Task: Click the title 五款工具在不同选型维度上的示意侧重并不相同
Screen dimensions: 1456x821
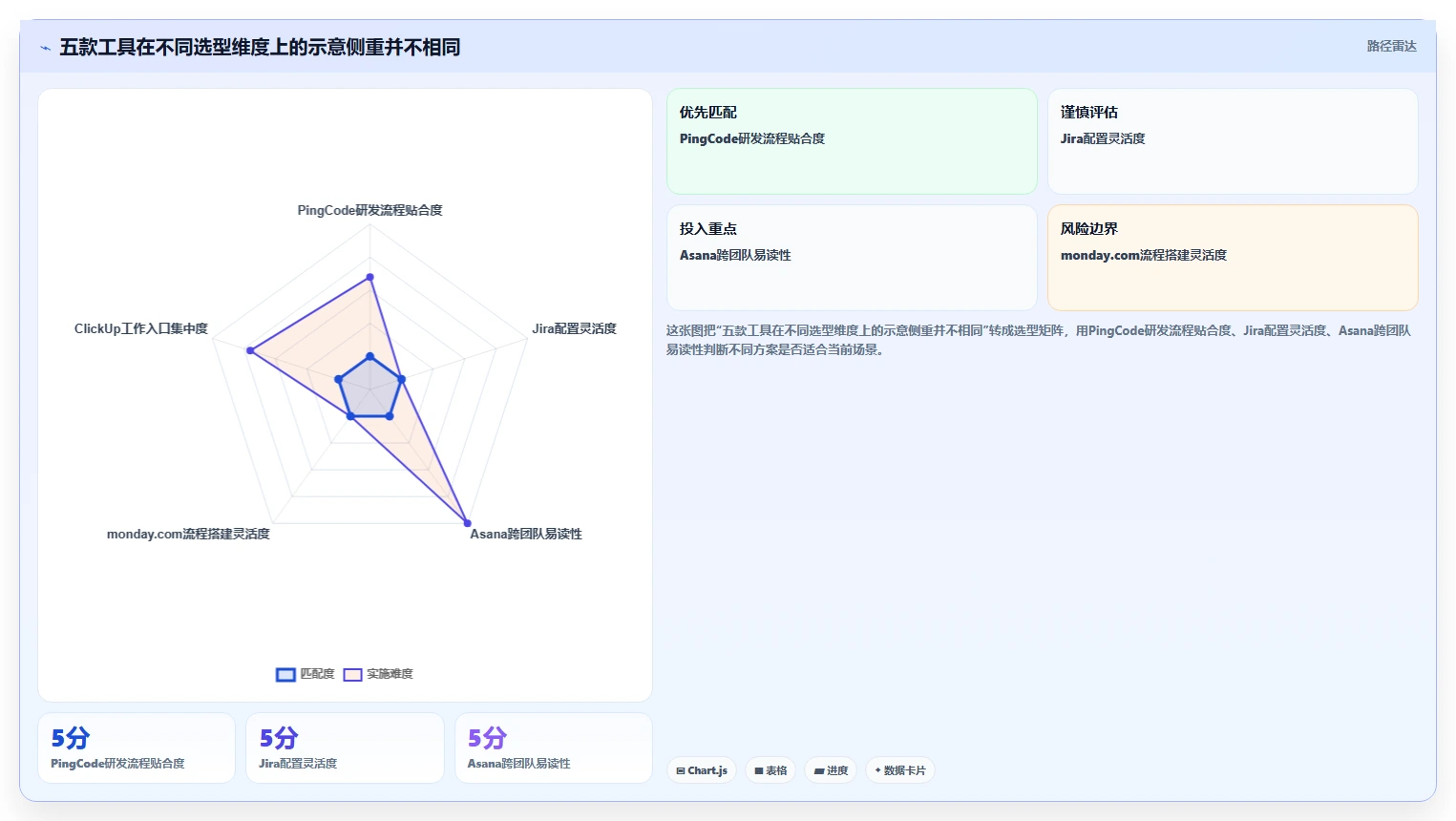Action: 260,47
